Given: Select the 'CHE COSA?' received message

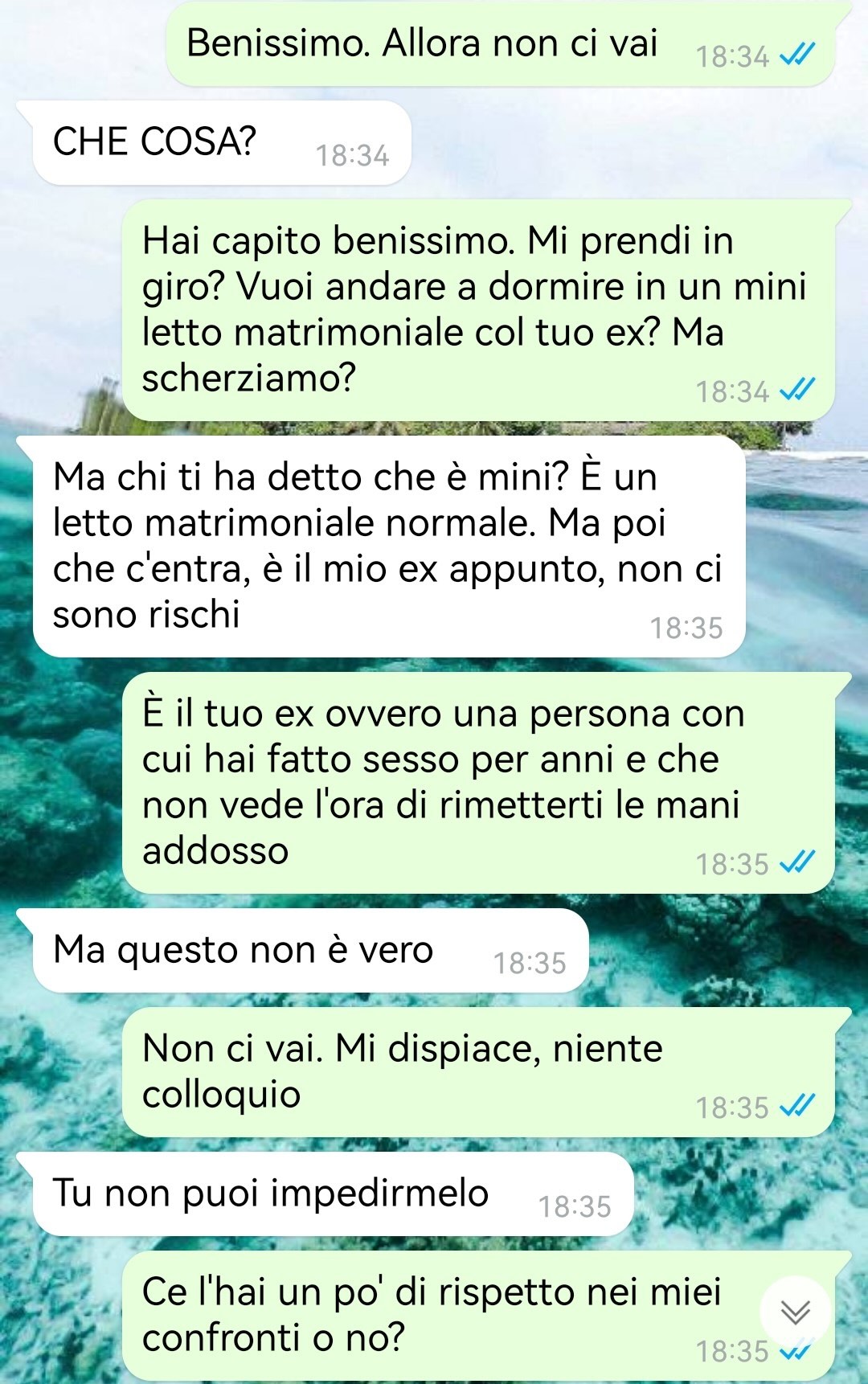Looking at the screenshot, I should [x=222, y=143].
